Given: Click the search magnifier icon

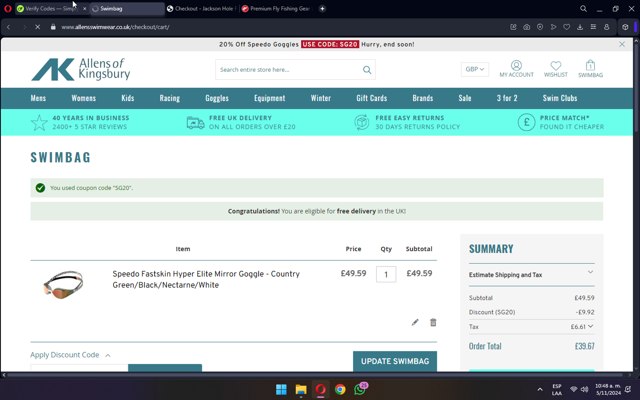Looking at the screenshot, I should point(367,70).
